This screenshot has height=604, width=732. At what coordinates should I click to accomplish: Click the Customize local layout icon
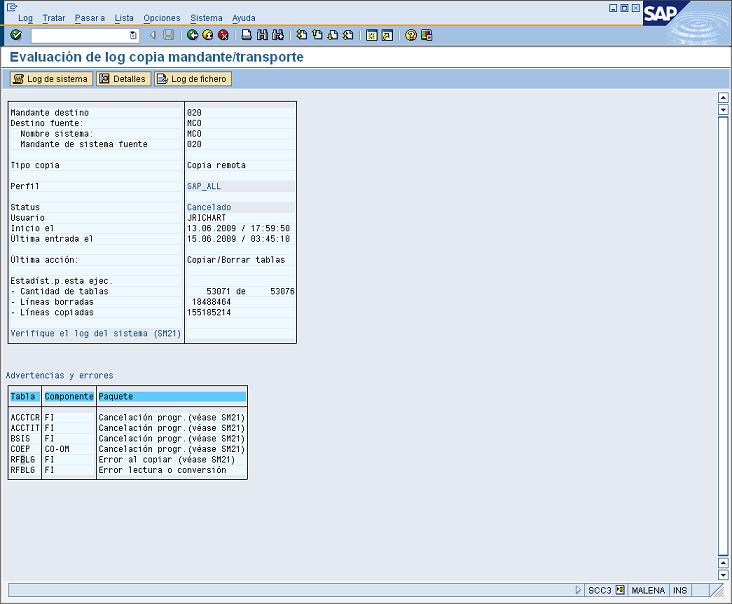point(427,35)
